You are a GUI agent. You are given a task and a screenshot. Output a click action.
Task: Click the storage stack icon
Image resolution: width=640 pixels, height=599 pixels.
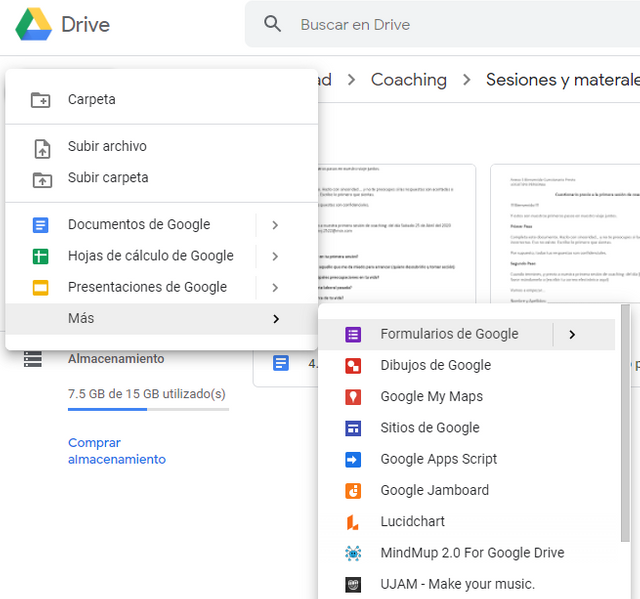click(x=33, y=359)
